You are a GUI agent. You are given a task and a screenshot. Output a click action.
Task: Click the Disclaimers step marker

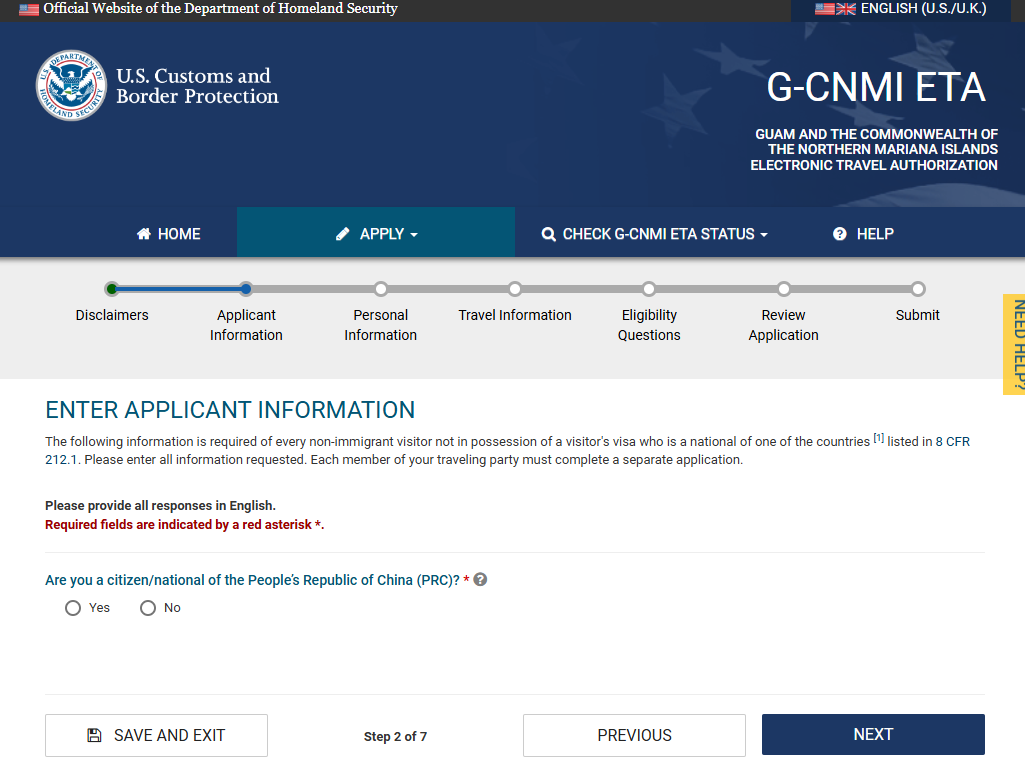[112, 289]
